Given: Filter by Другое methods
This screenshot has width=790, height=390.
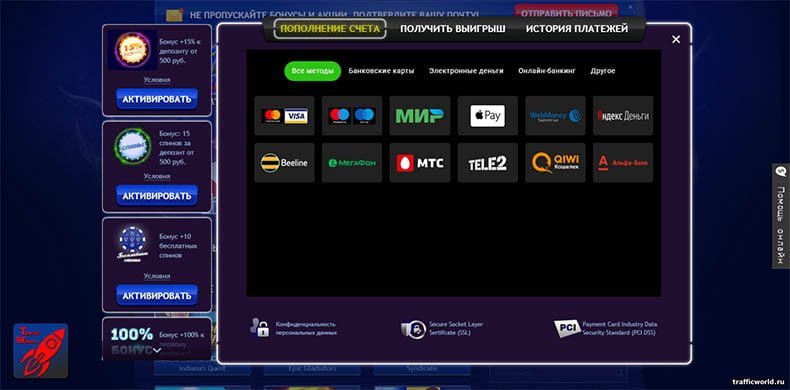Looking at the screenshot, I should 603,71.
